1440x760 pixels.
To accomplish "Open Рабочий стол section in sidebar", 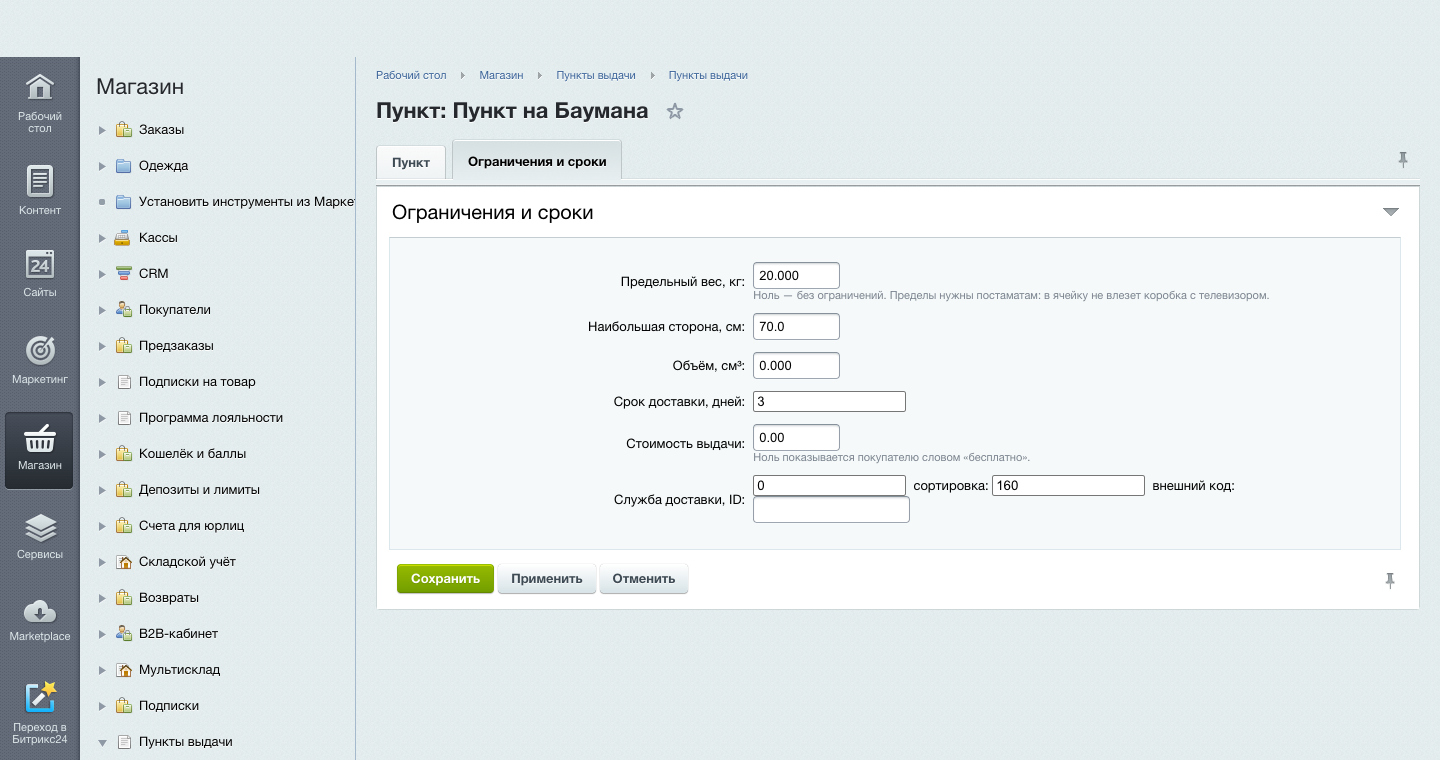I will click(x=39, y=101).
